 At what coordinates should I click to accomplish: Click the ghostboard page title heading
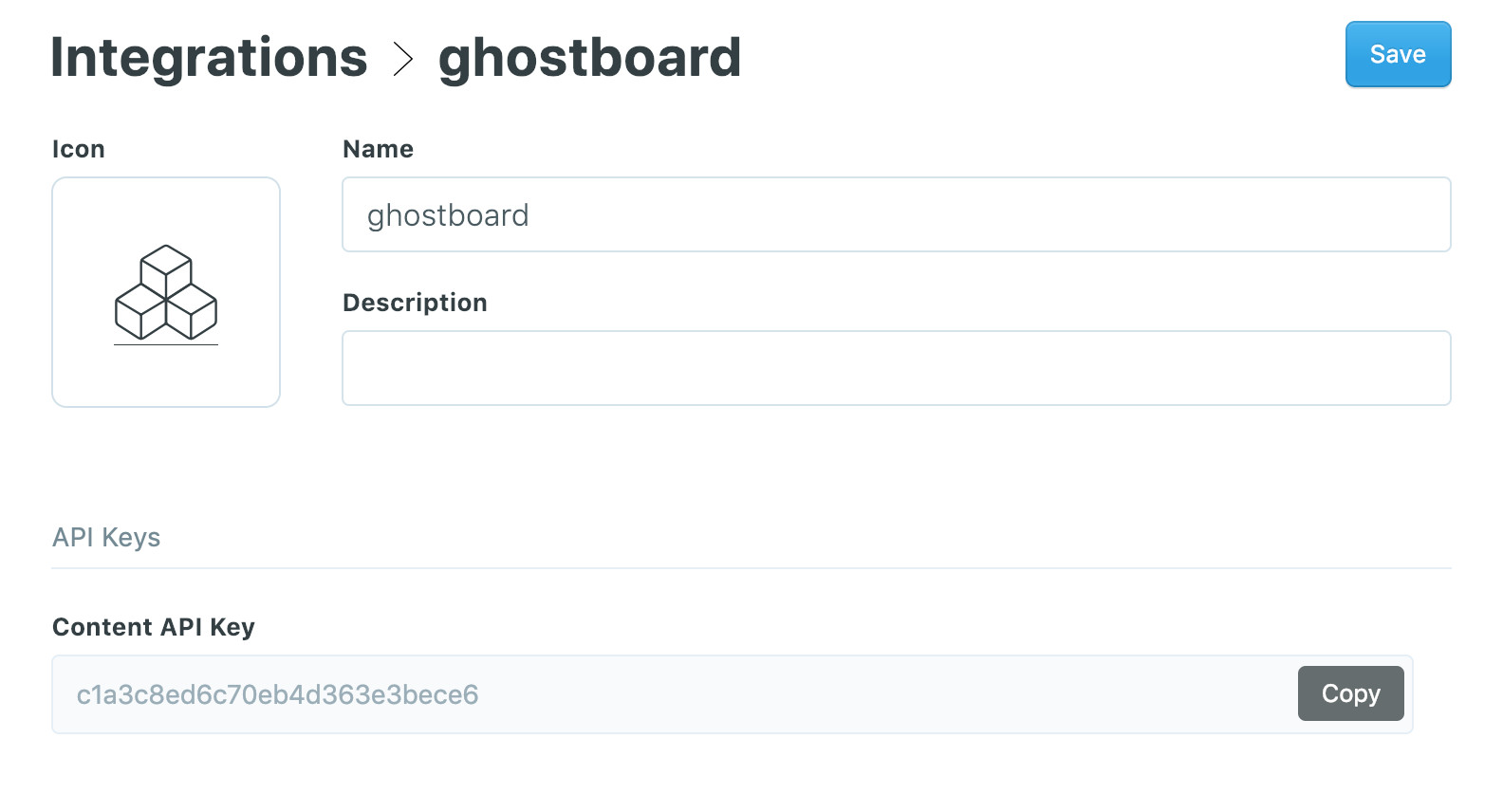pos(589,60)
